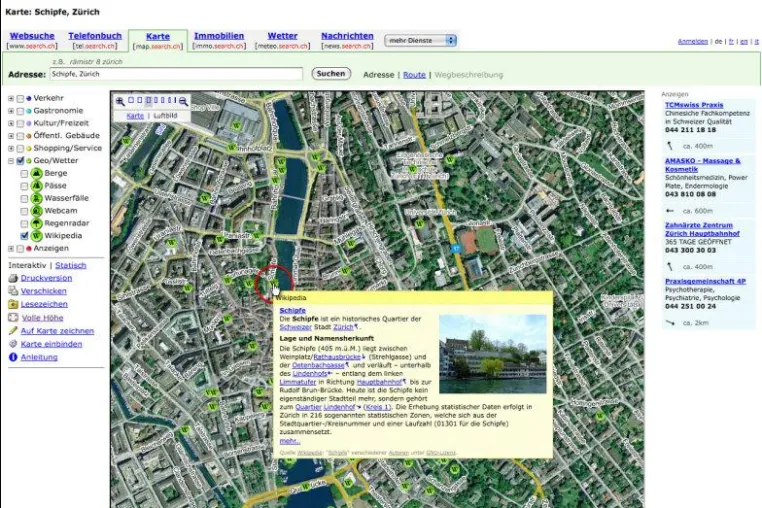
Task: Click the walking direction icon under TCMswiss Praxis
Action: [x=670, y=146]
